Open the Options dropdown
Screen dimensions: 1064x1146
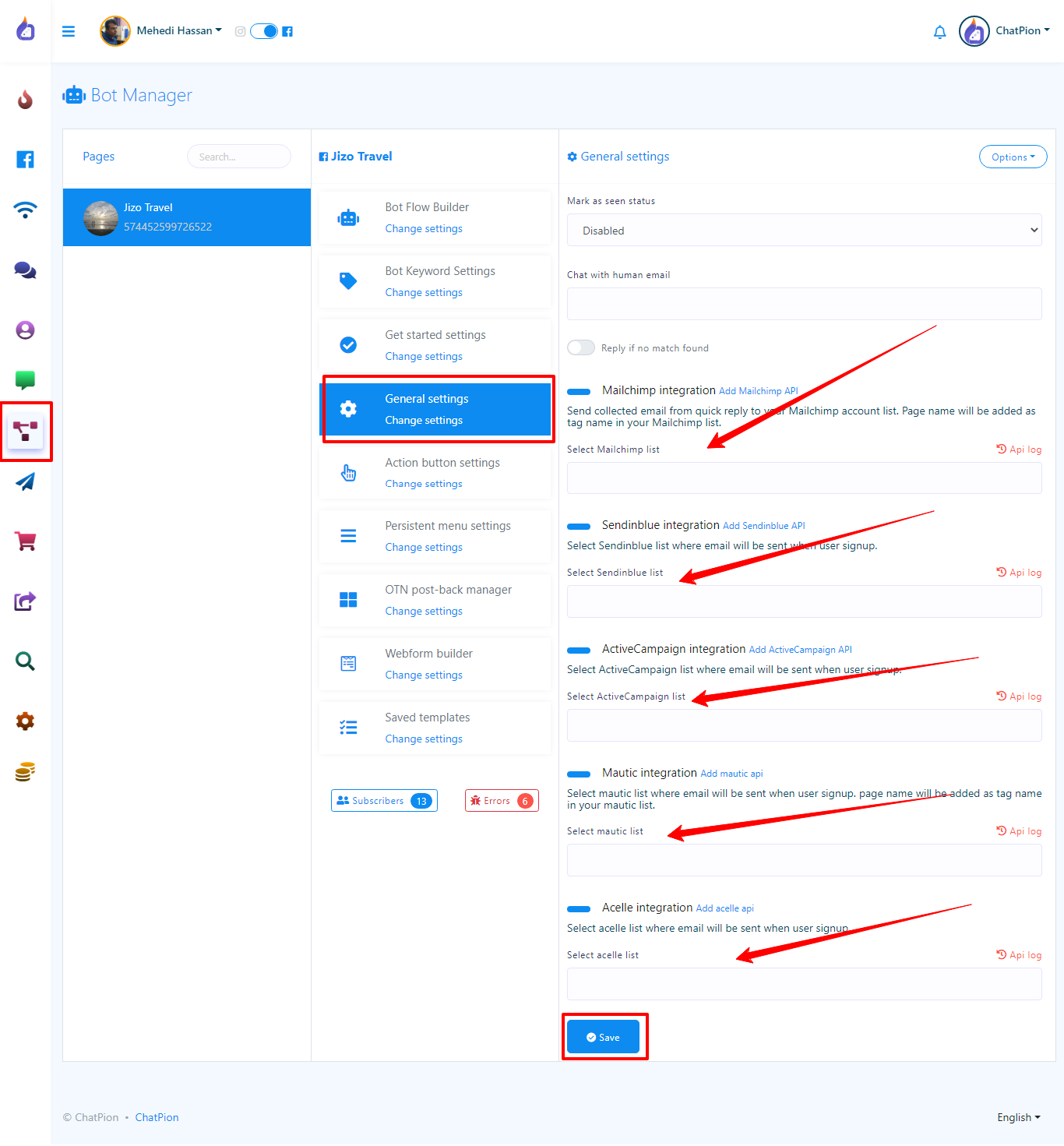click(1013, 157)
